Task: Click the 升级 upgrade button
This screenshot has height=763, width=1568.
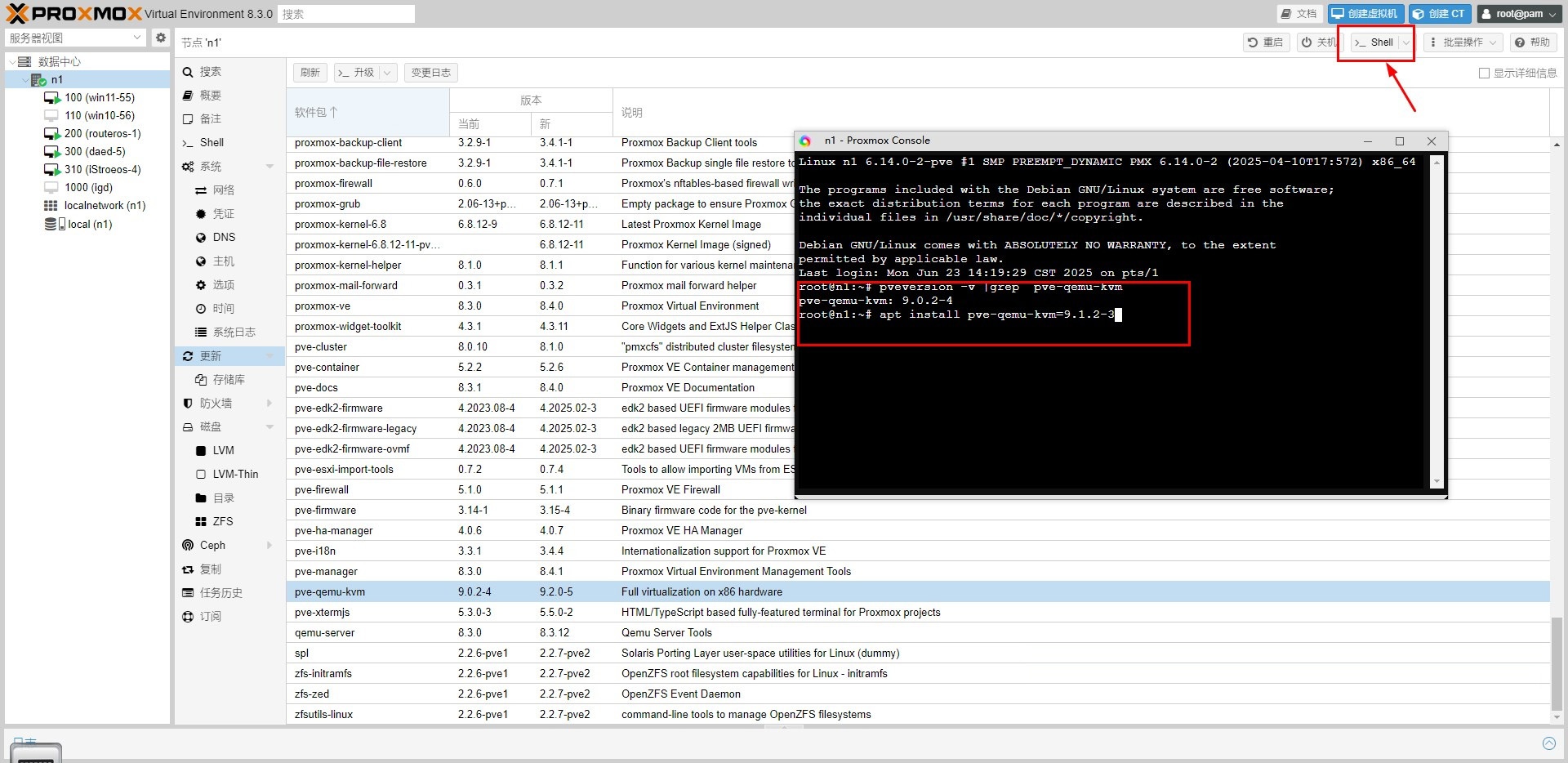Action: pyautogui.click(x=356, y=73)
